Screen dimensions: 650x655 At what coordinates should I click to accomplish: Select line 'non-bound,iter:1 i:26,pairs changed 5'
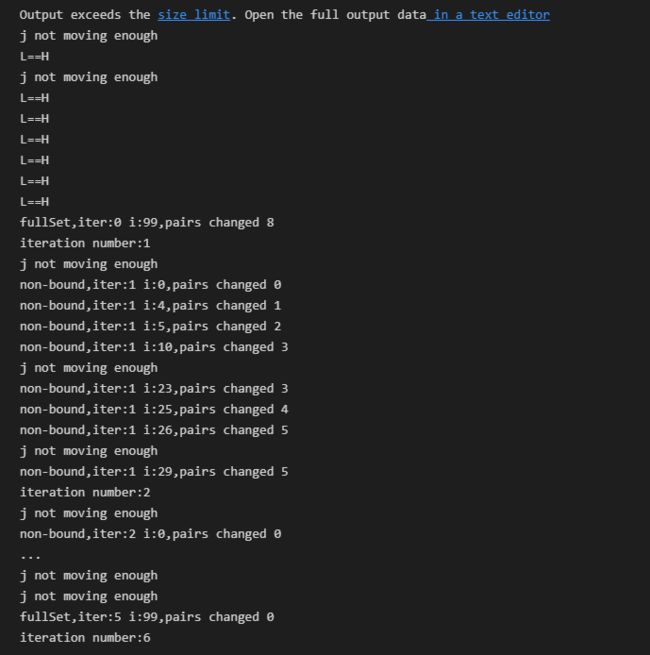tap(154, 430)
